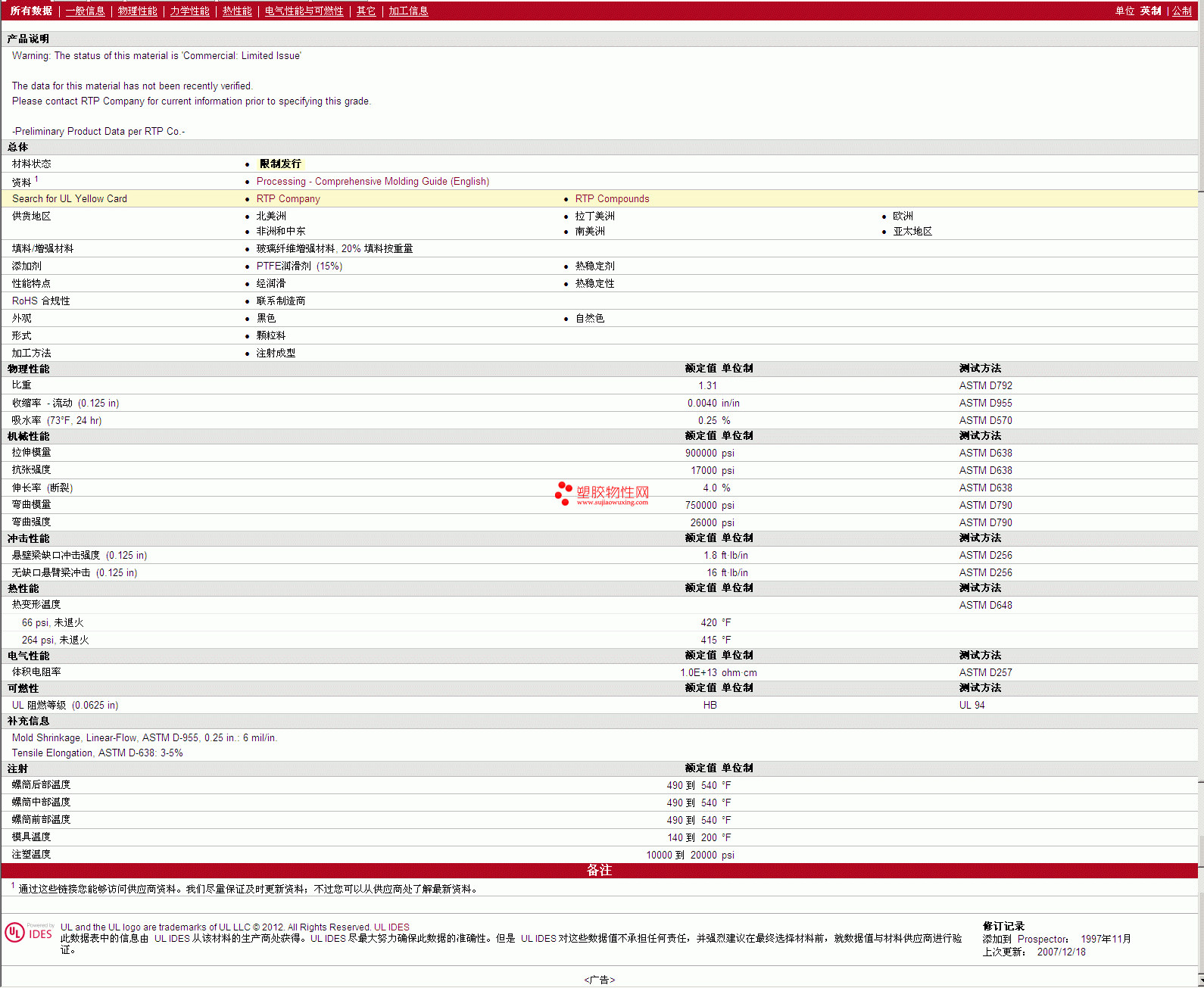Click the 限制发行 material status
The height and width of the screenshot is (988, 1204).
coord(280,164)
